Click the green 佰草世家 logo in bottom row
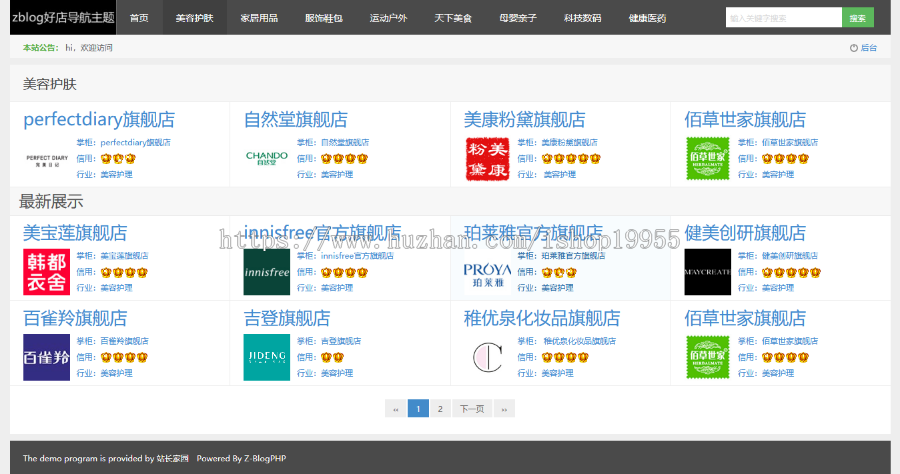 click(708, 358)
